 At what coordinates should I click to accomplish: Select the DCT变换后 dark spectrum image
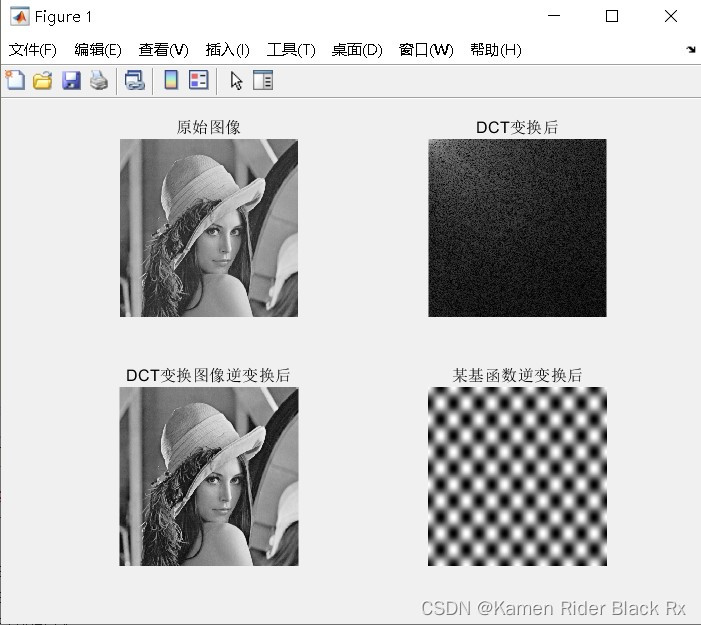(517, 228)
